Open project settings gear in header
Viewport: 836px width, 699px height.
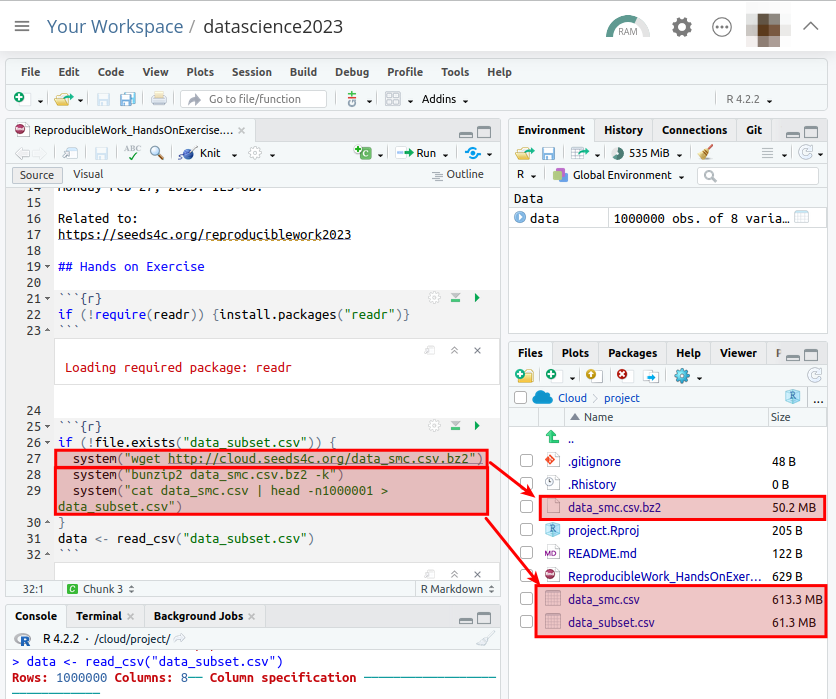(x=681, y=27)
